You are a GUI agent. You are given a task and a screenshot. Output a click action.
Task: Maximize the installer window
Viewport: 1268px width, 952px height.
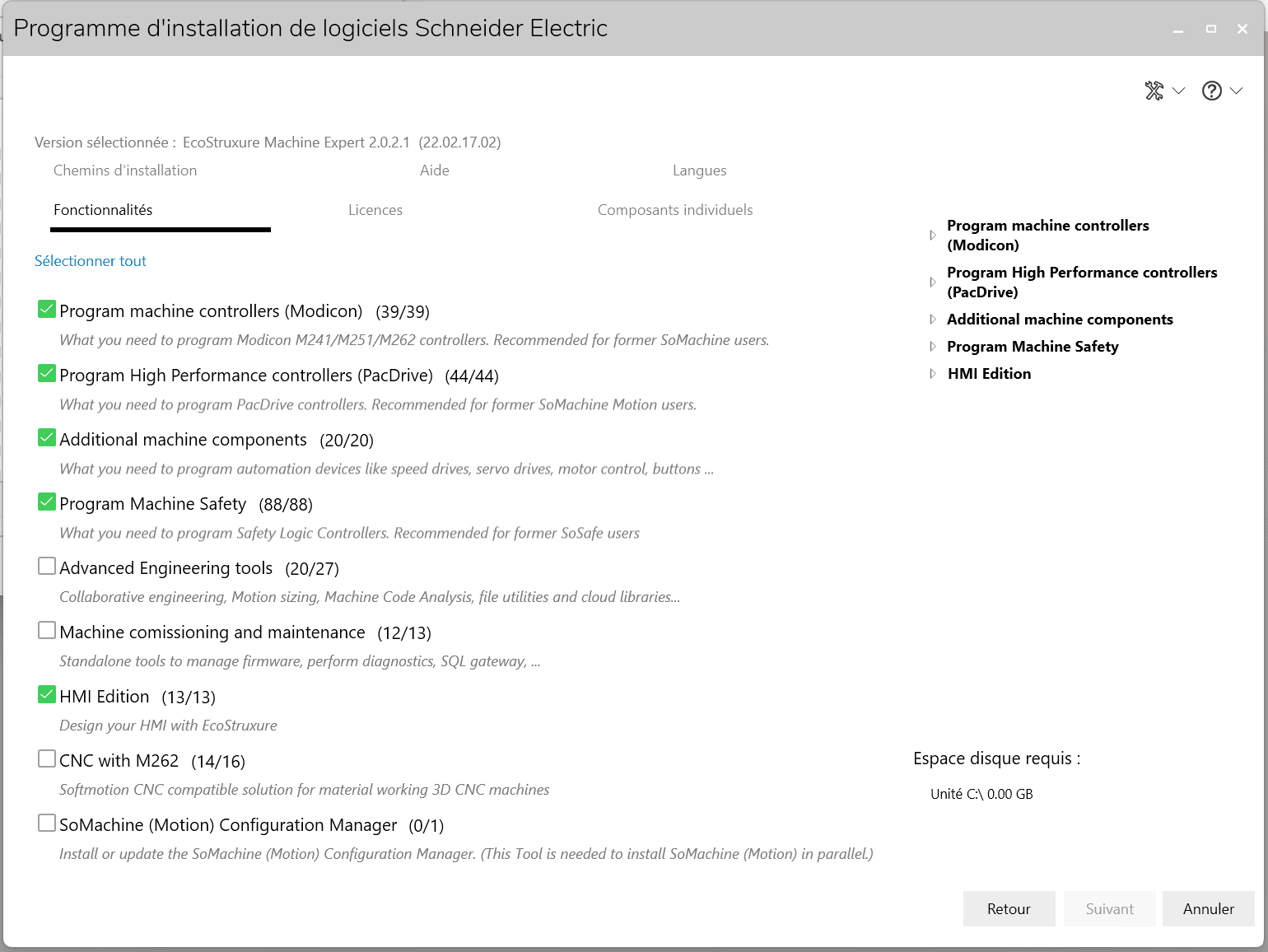1210,29
